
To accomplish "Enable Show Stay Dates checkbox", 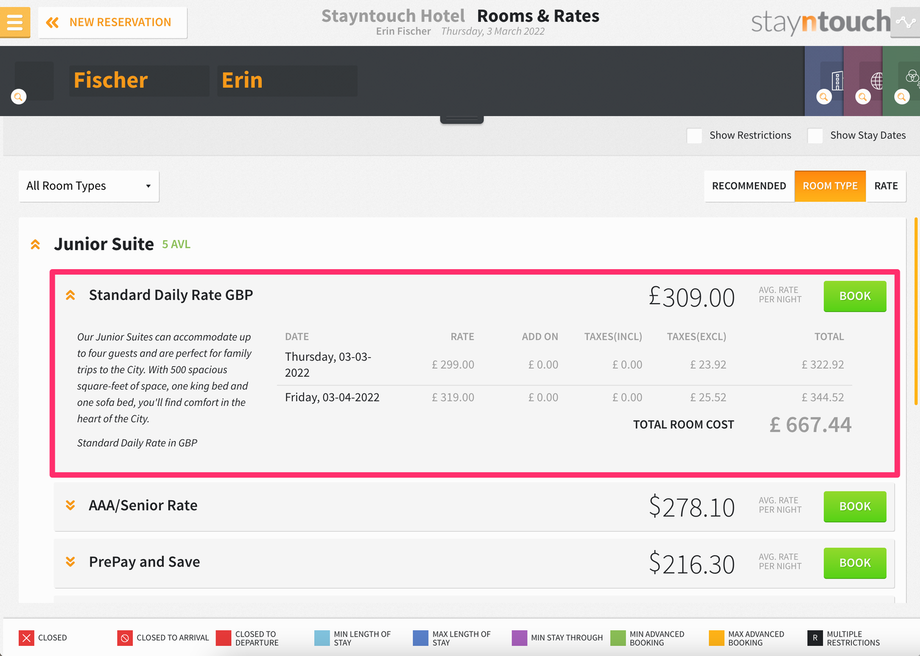I will tap(815, 136).
